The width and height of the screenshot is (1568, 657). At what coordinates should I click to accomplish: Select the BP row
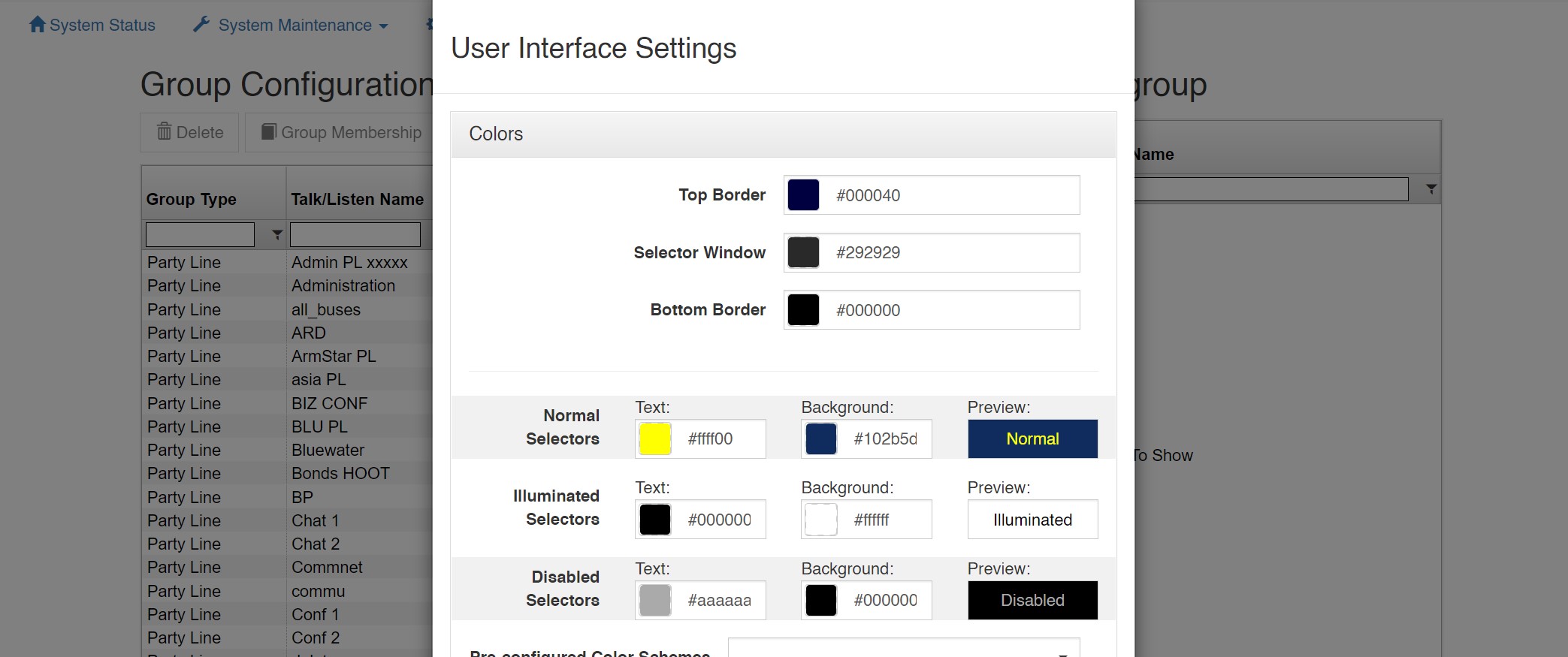tap(287, 497)
